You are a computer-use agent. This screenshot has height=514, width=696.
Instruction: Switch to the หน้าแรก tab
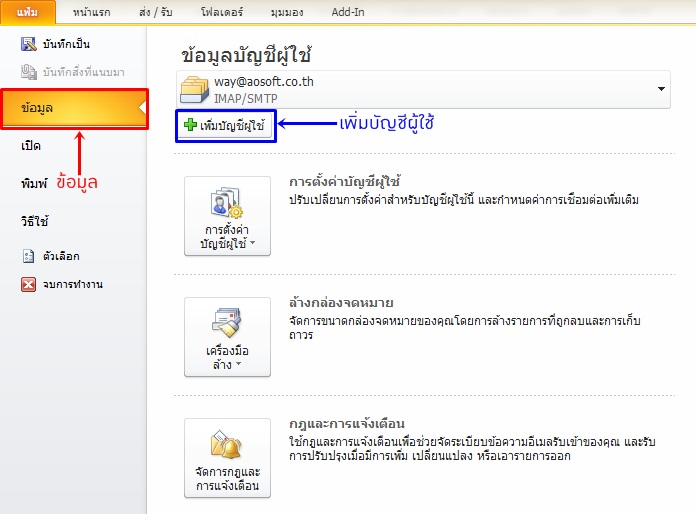coord(91,12)
